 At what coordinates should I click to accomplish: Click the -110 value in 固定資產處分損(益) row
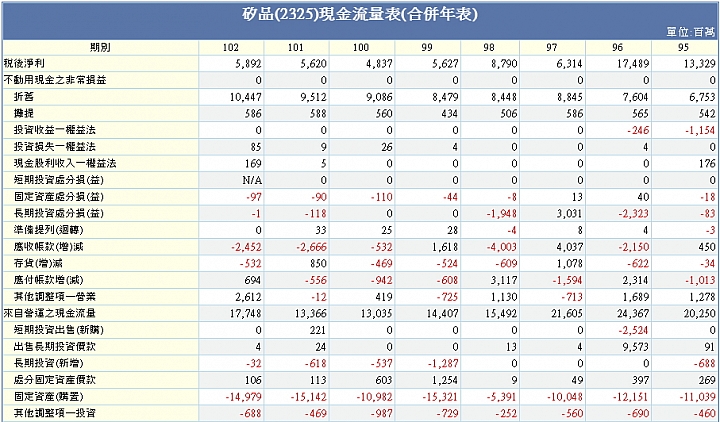coord(382,197)
